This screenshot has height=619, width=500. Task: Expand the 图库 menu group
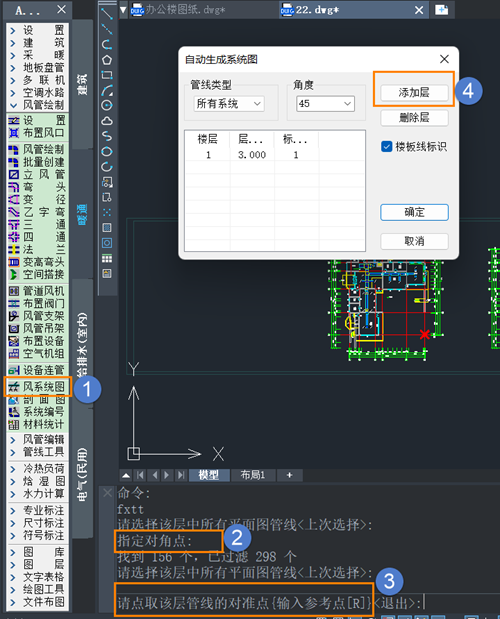click(x=38, y=551)
